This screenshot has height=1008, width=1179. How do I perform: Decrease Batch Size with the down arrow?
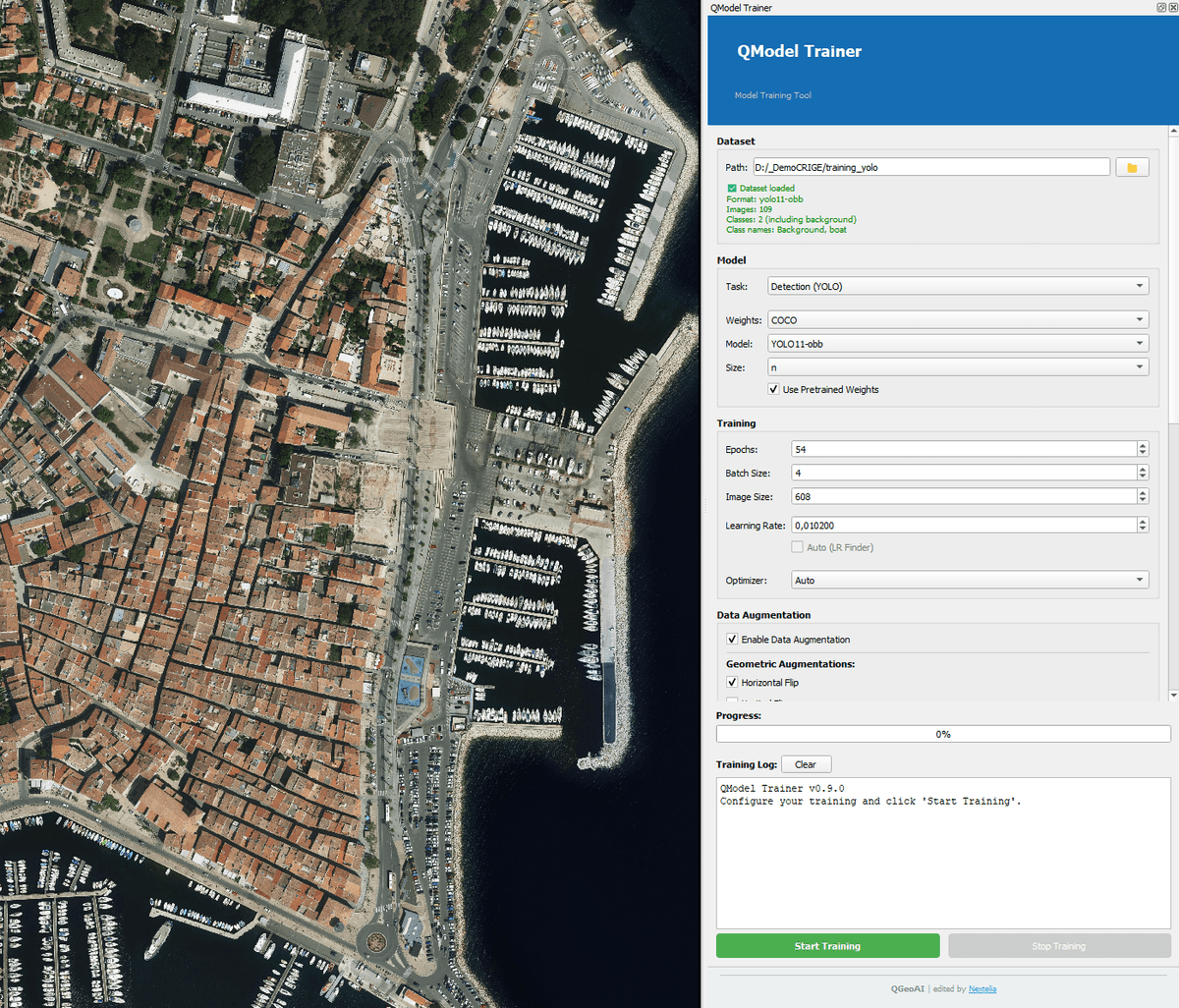tap(1142, 476)
